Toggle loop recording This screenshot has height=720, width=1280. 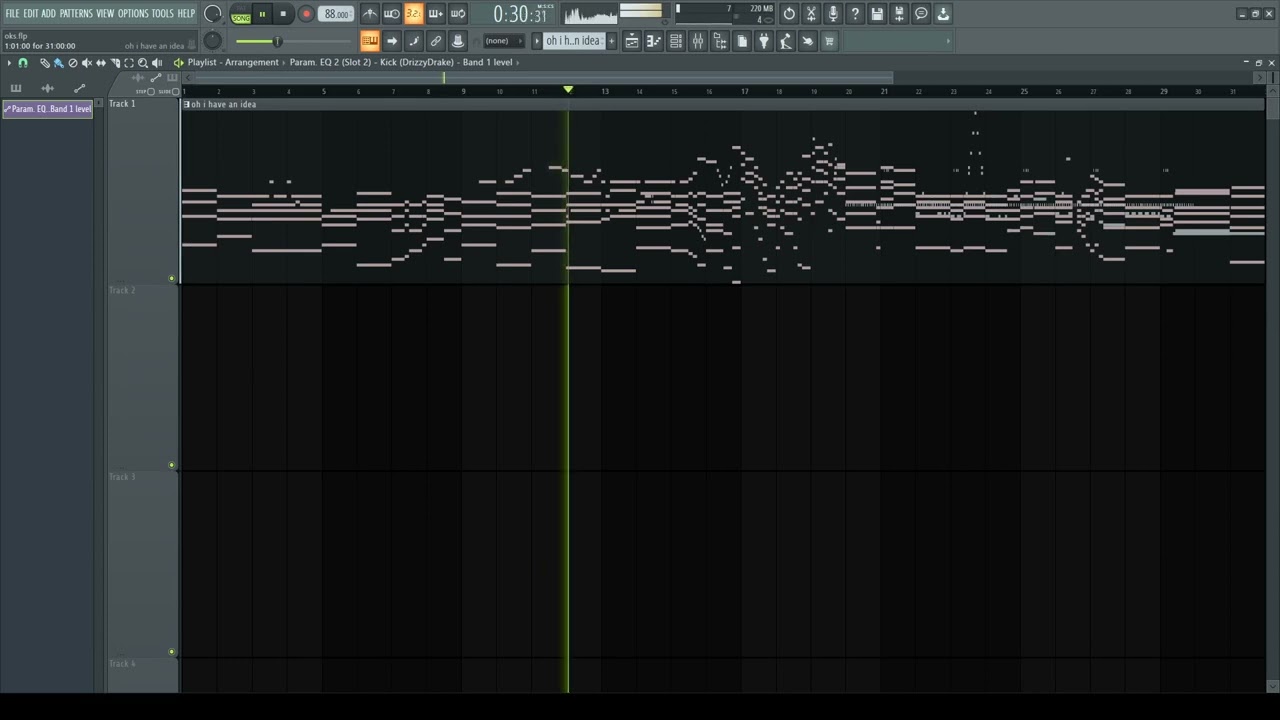pyautogui.click(x=457, y=14)
